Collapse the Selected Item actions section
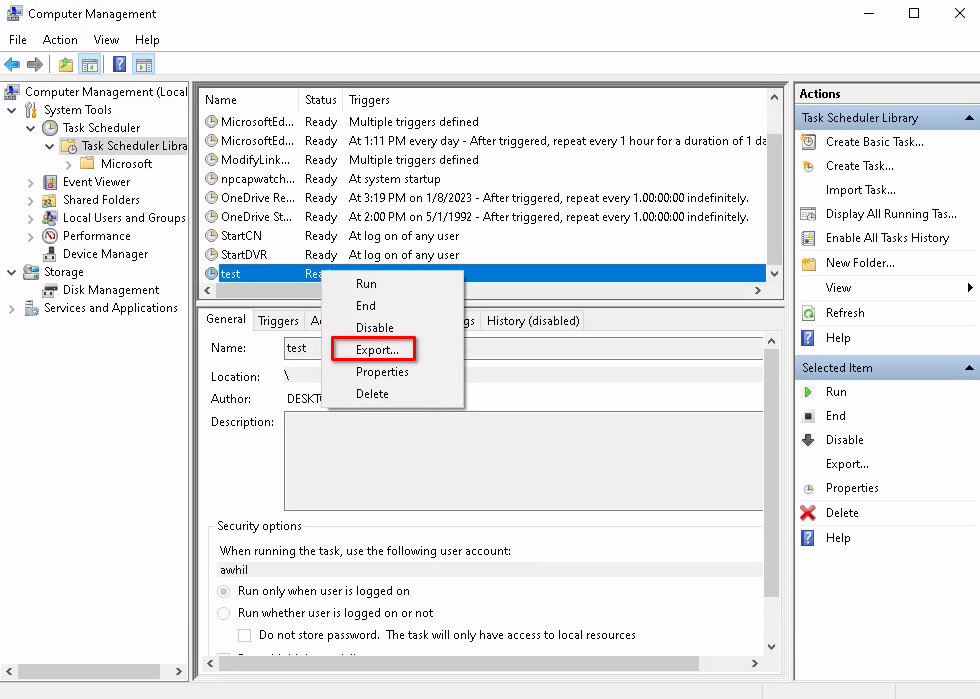 pos(969,368)
